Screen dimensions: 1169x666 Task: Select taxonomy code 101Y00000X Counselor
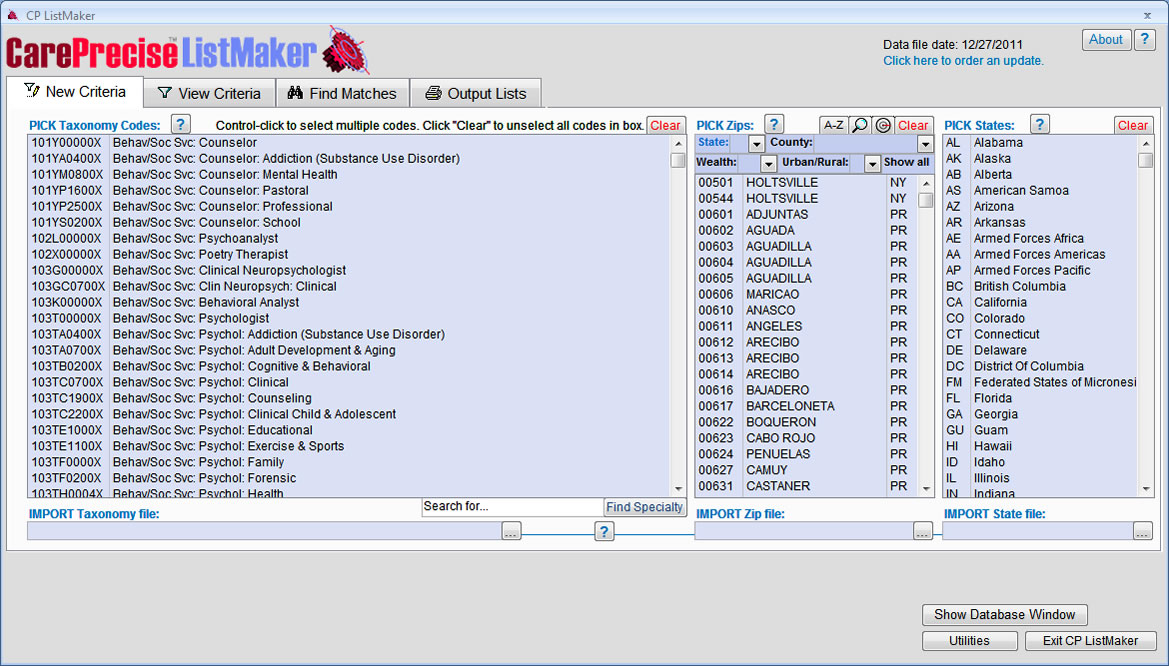[350, 142]
